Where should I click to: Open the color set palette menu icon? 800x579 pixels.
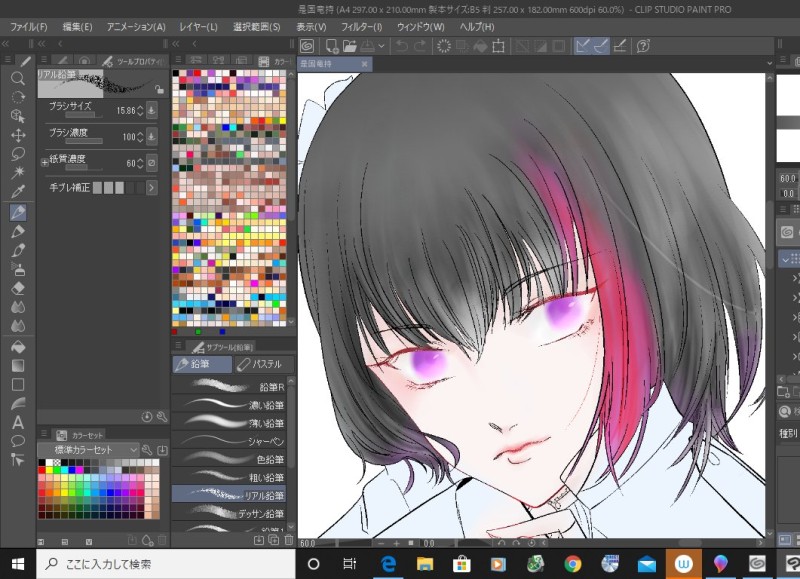tap(44, 434)
